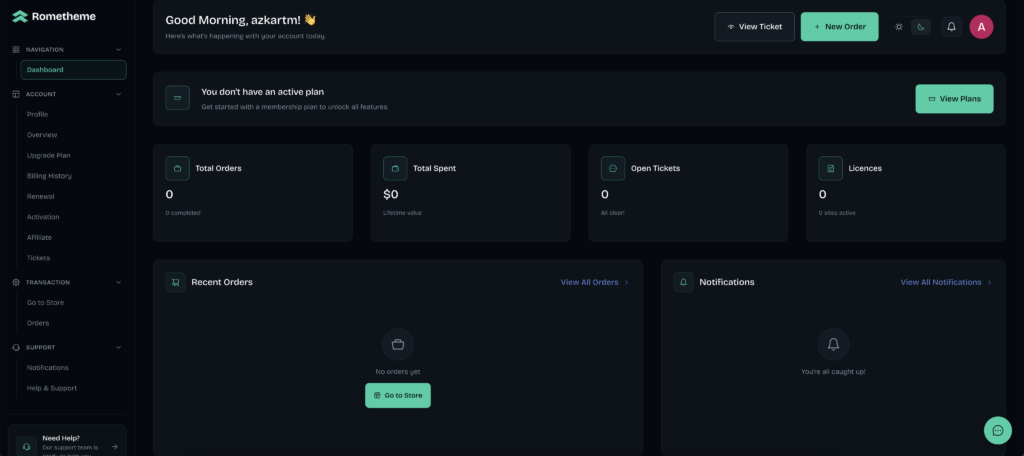Image resolution: width=1024 pixels, height=456 pixels.
Task: Click the Total Orders card icon
Action: tap(178, 169)
